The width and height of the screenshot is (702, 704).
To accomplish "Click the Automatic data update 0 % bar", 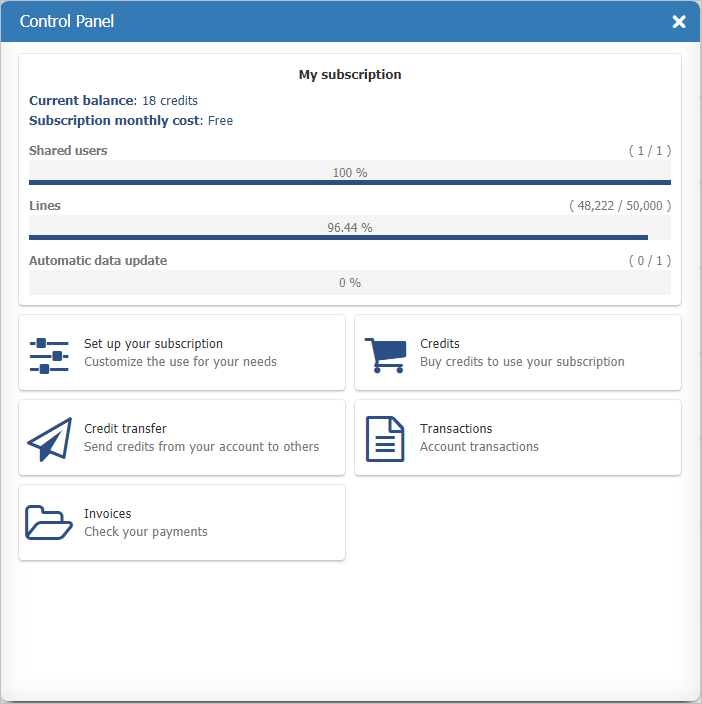I will (349, 283).
